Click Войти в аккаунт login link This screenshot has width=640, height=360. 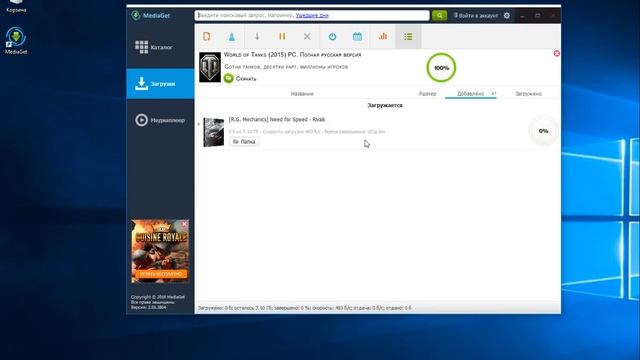pos(476,16)
